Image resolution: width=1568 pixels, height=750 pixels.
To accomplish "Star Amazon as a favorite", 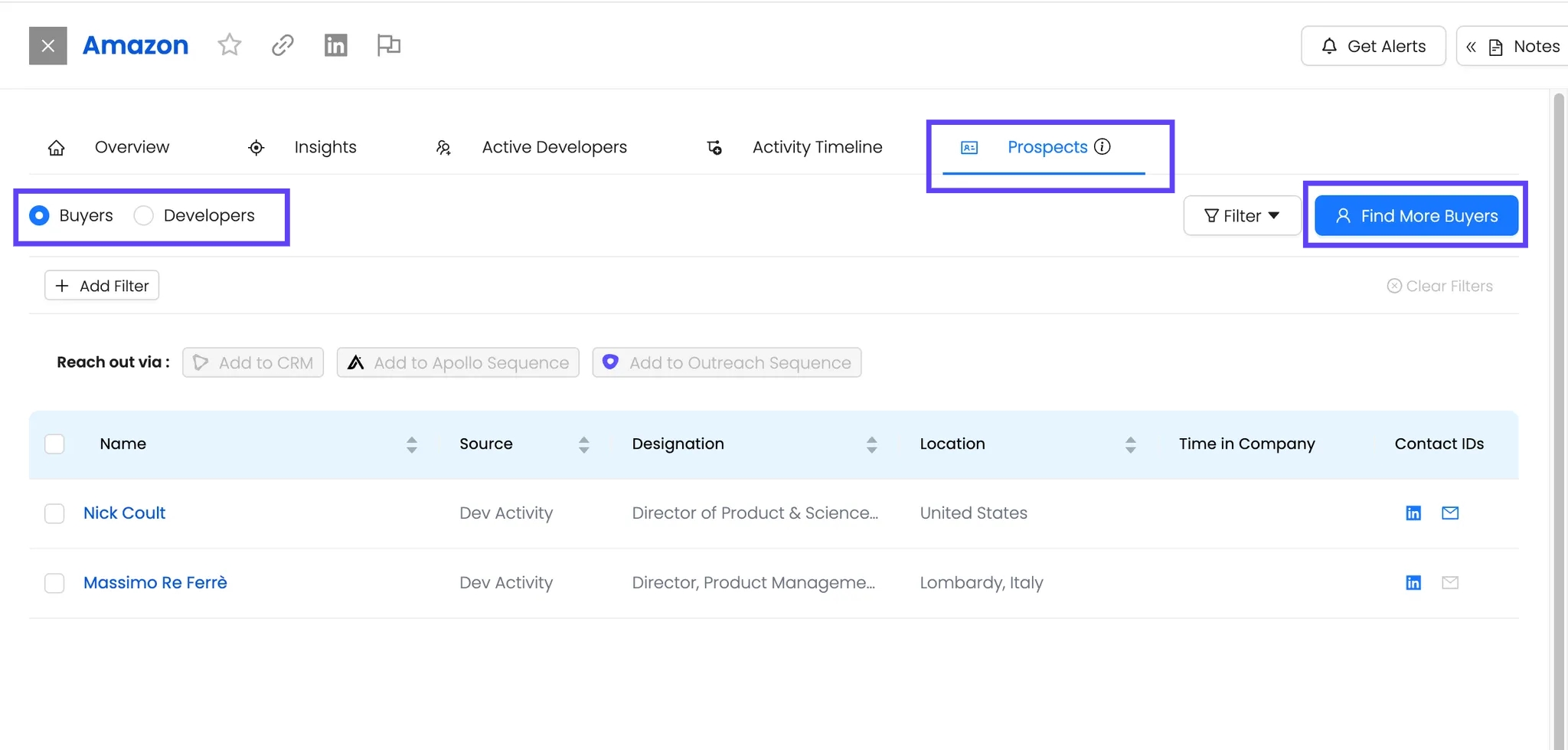I will (229, 45).
